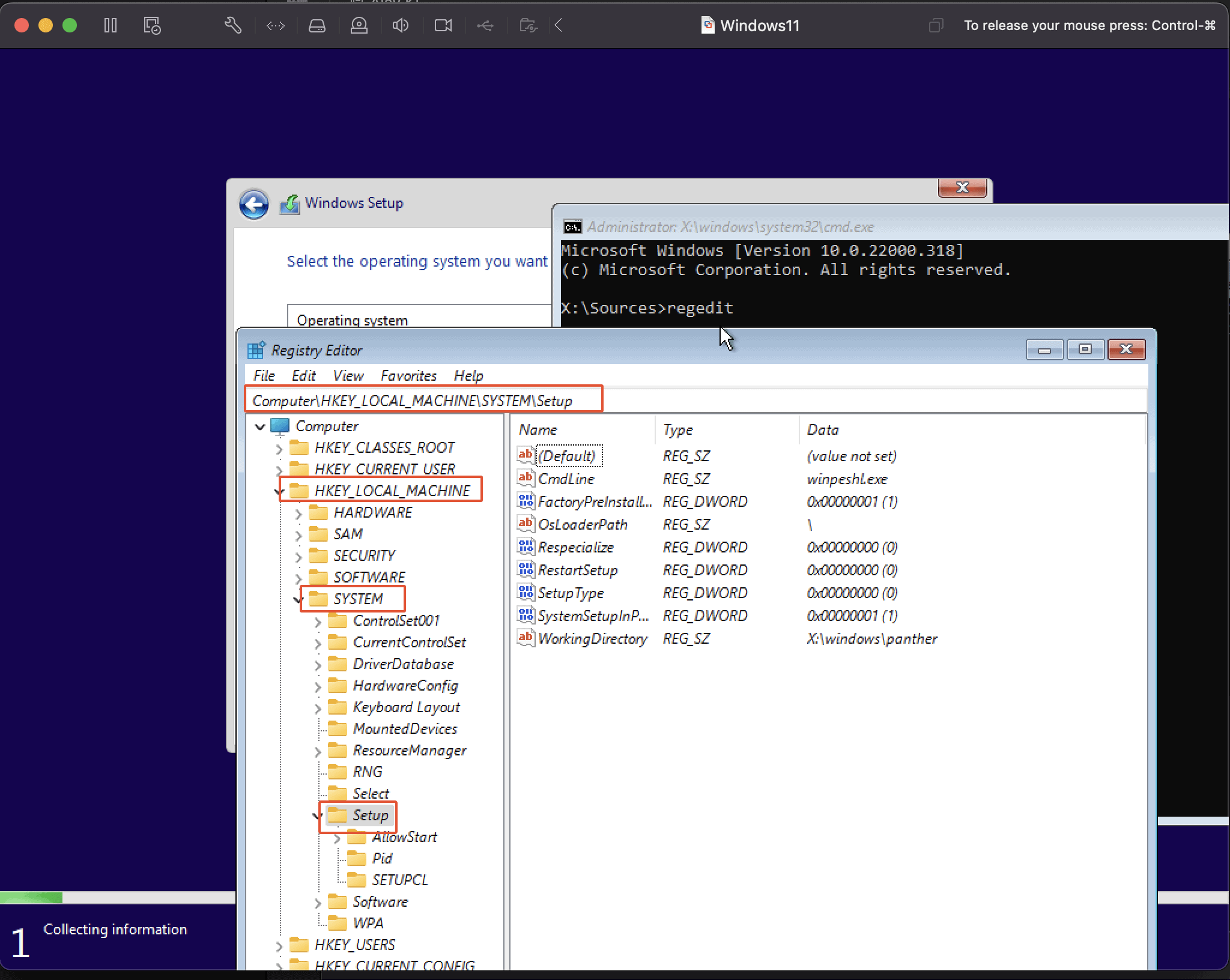Viewport: 1230px width, 980px height.
Task: Open the Help menu in Registry Editor
Action: pyautogui.click(x=468, y=376)
